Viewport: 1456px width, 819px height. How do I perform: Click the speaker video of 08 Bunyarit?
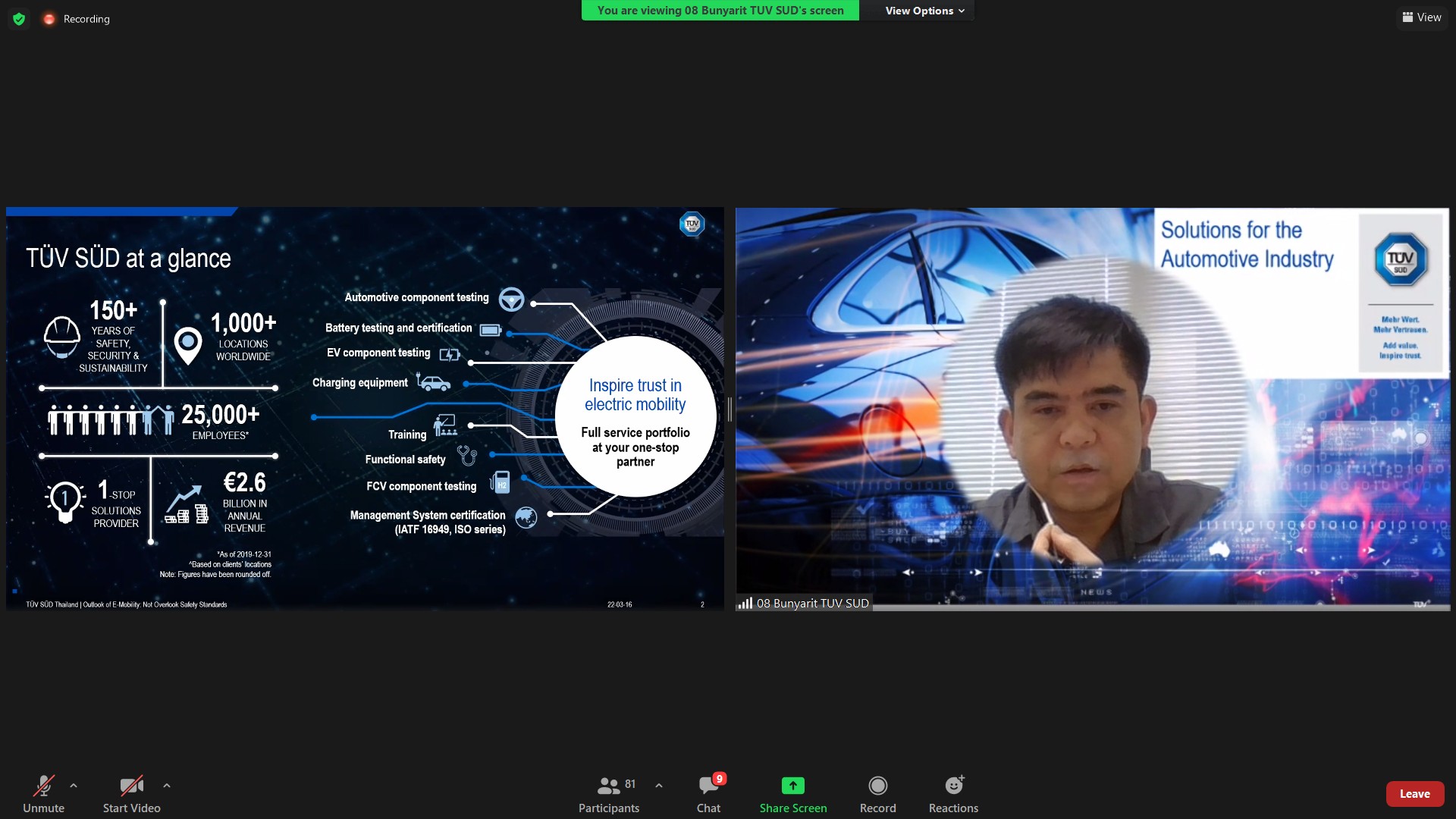tap(1093, 409)
